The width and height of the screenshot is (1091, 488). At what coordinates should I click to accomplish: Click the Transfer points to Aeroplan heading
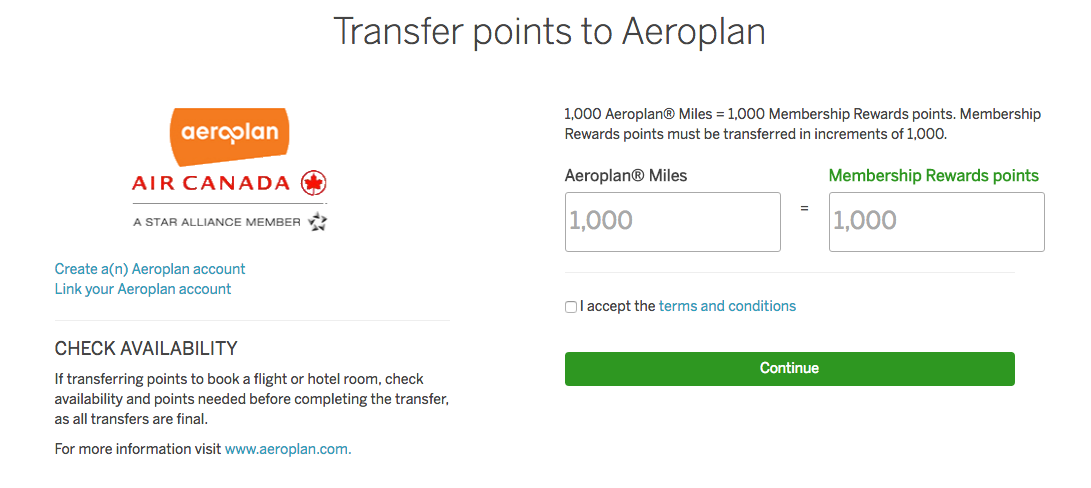549,31
